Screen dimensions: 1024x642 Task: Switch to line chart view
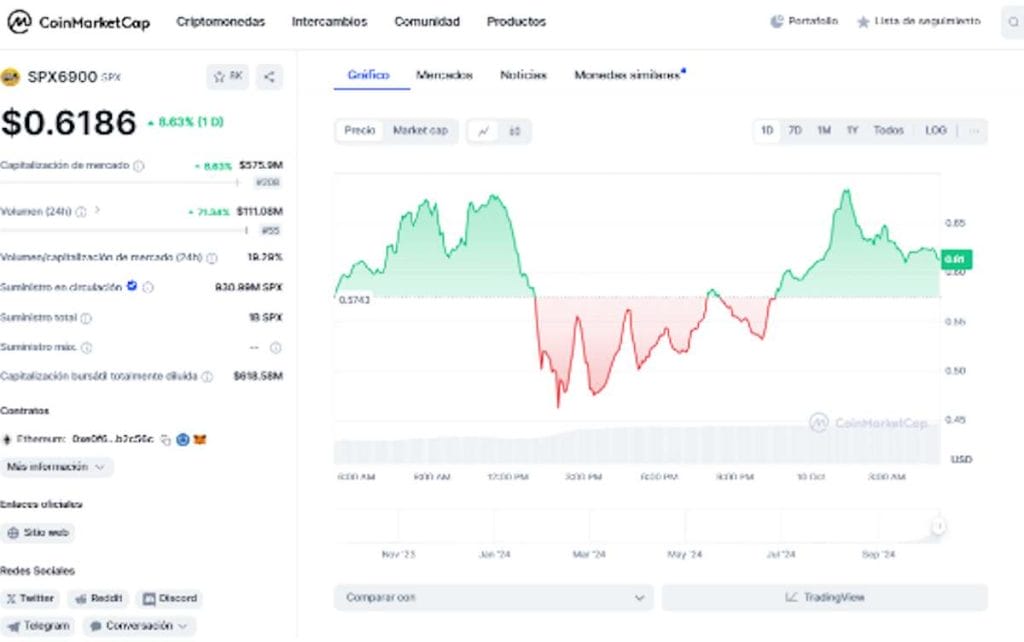[483, 131]
